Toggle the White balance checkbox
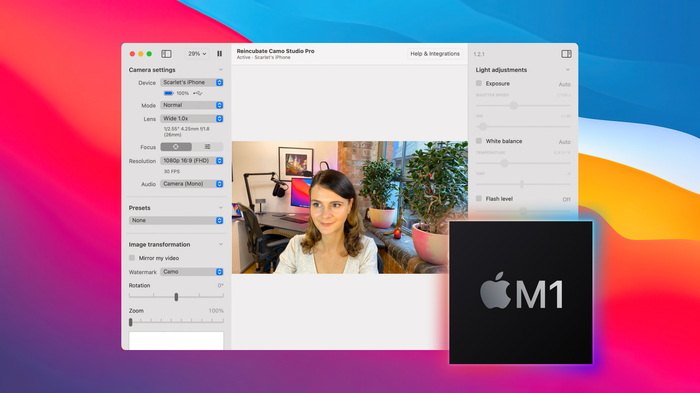 tap(479, 141)
